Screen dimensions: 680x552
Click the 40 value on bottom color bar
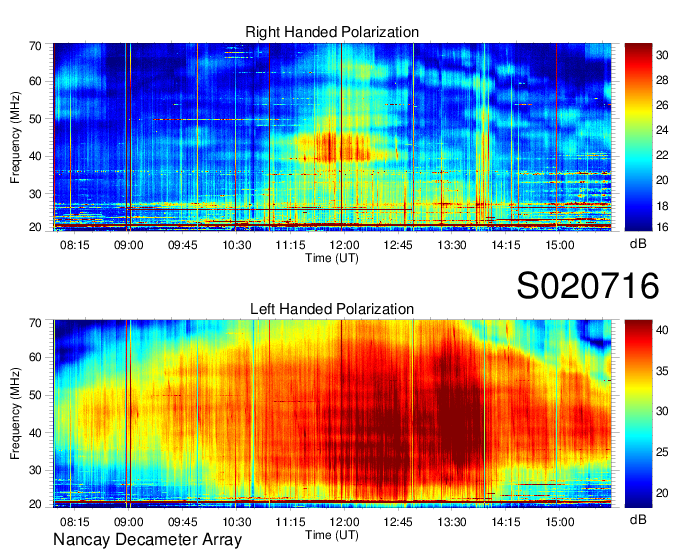point(662,330)
